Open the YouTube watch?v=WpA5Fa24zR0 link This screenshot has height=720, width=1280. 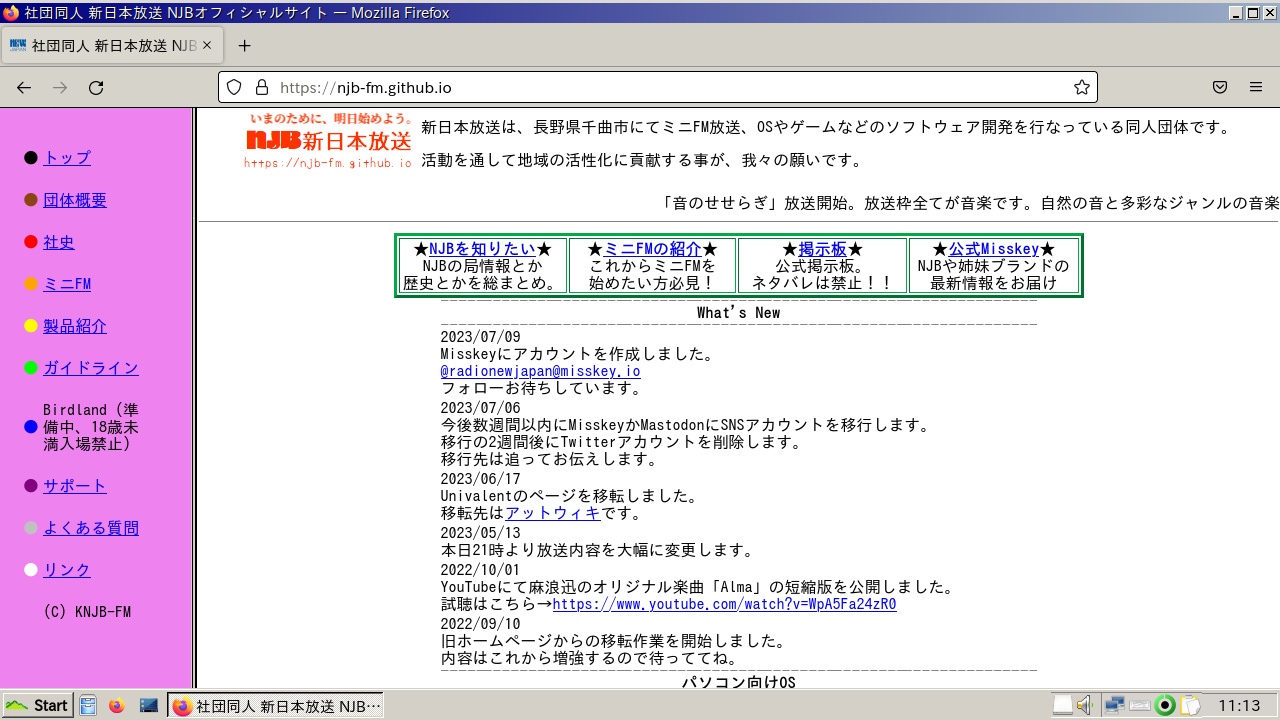[725, 604]
